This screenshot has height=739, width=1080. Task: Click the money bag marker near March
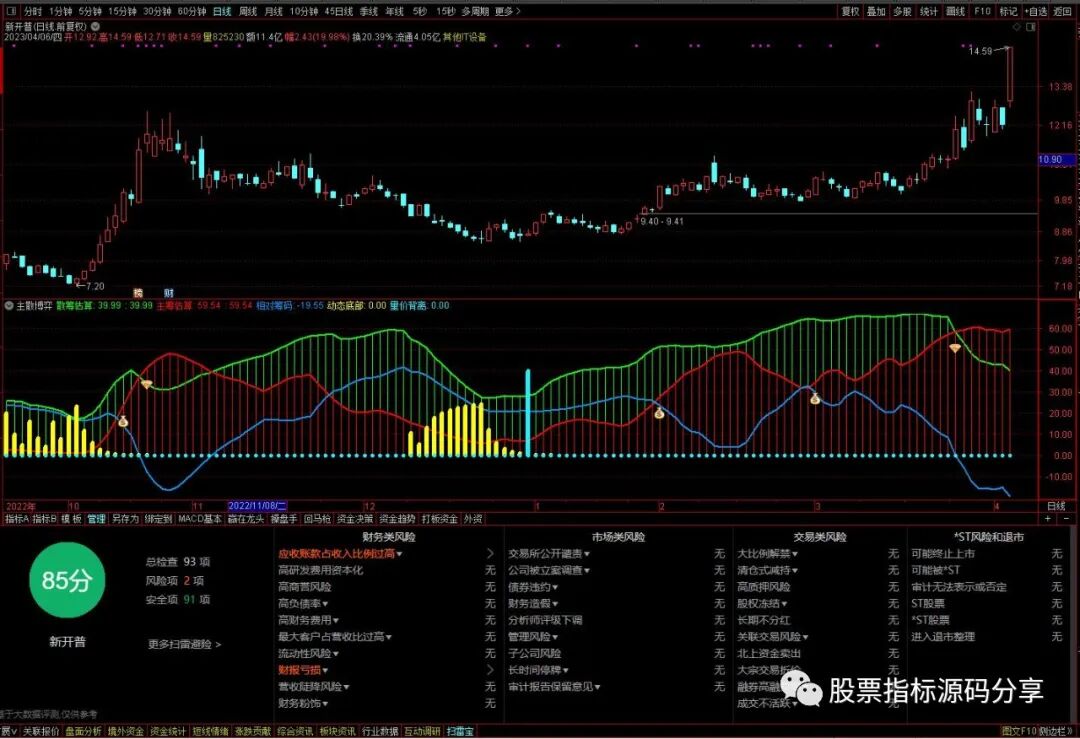pos(816,399)
